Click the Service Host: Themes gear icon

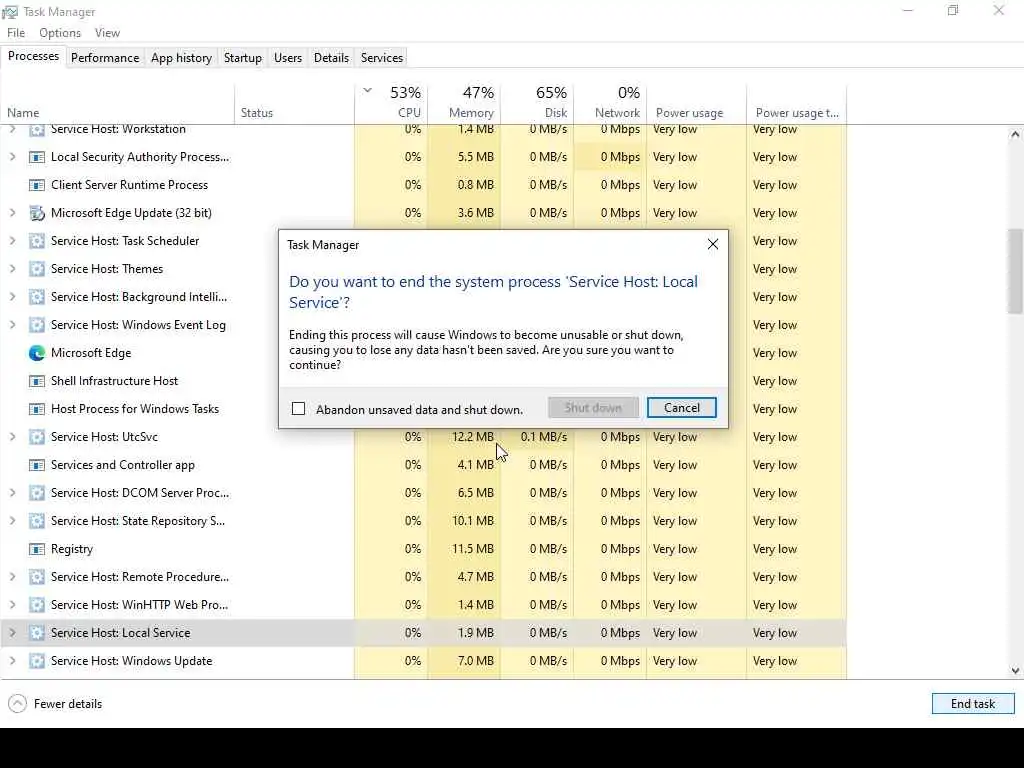[x=37, y=269]
